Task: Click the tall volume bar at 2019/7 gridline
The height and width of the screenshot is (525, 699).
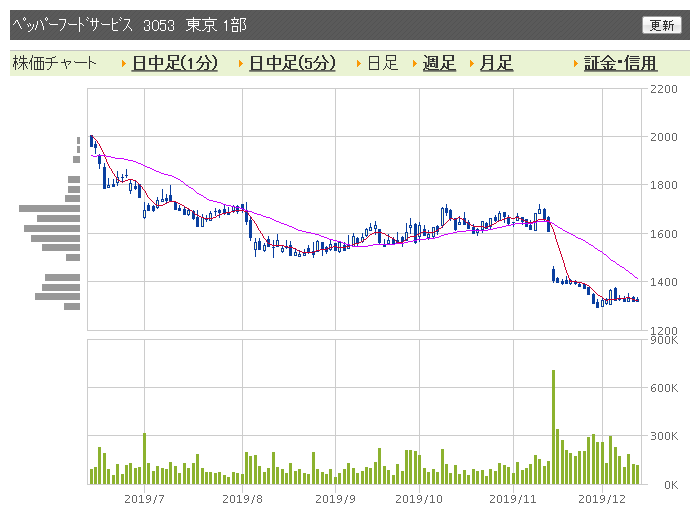Action: [x=144, y=459]
